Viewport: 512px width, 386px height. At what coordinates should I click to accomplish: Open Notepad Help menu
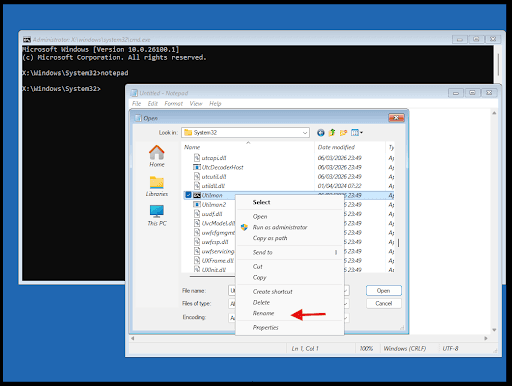[215, 104]
